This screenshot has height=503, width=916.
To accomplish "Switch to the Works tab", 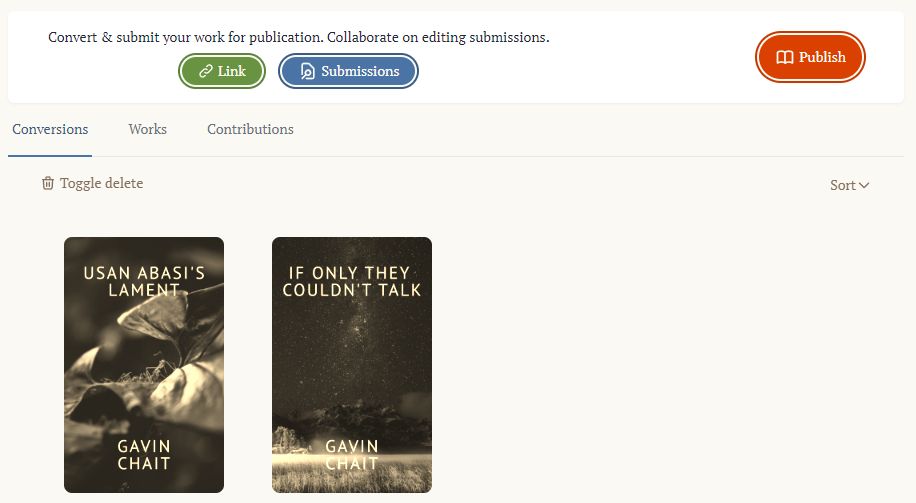I will 148,129.
